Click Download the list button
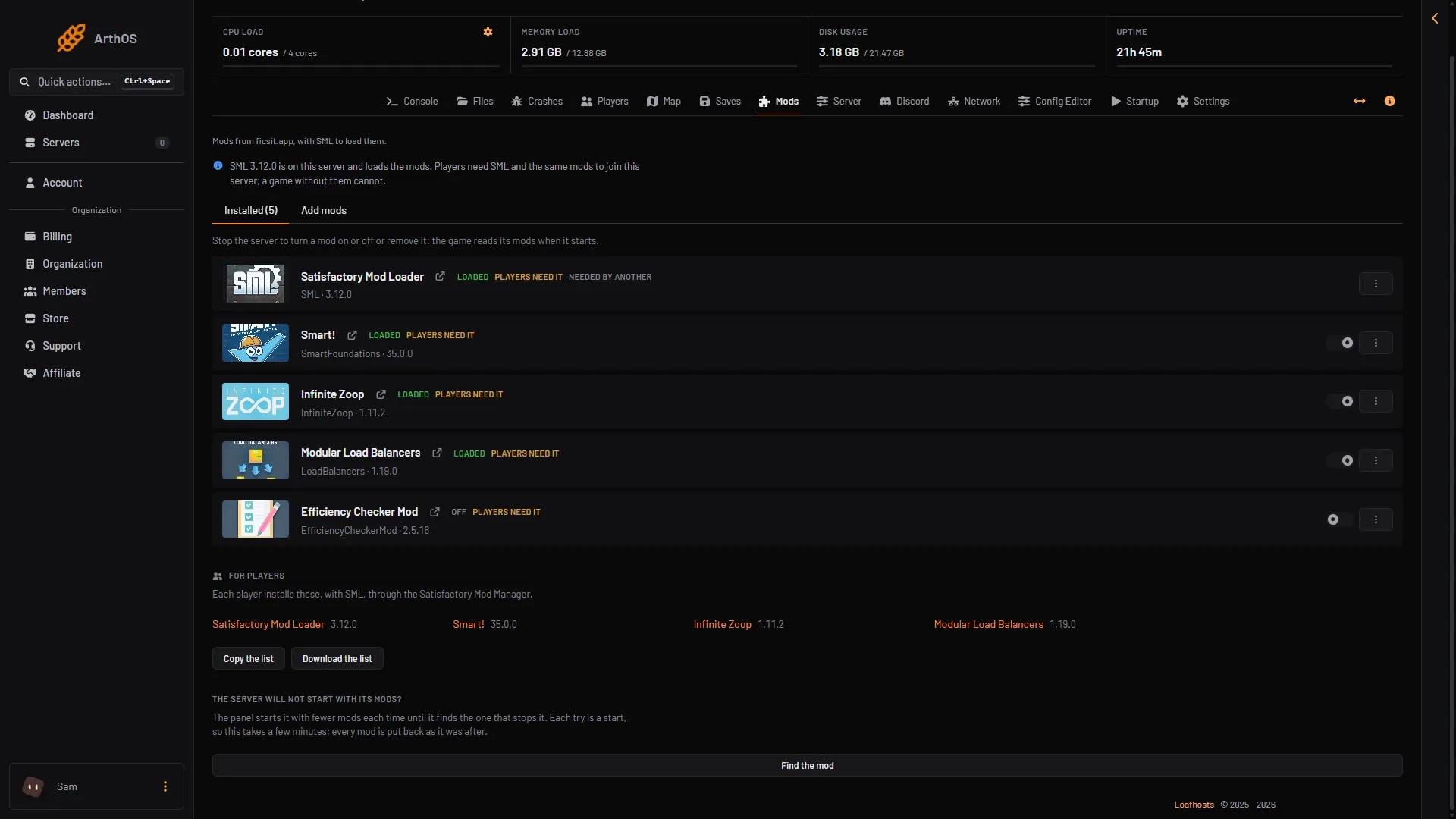 click(337, 659)
